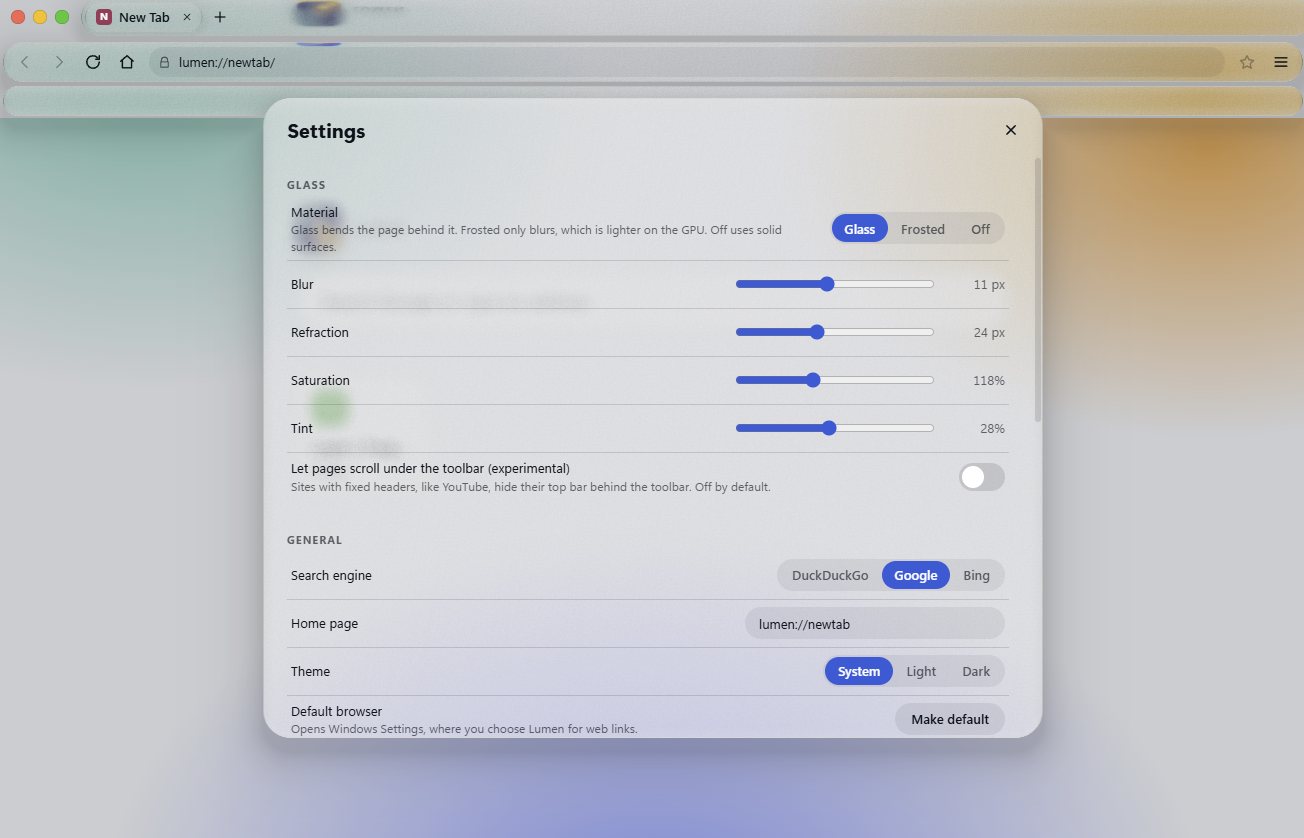Choose DuckDuckGo as search engine
This screenshot has height=838, width=1304.
pos(830,575)
